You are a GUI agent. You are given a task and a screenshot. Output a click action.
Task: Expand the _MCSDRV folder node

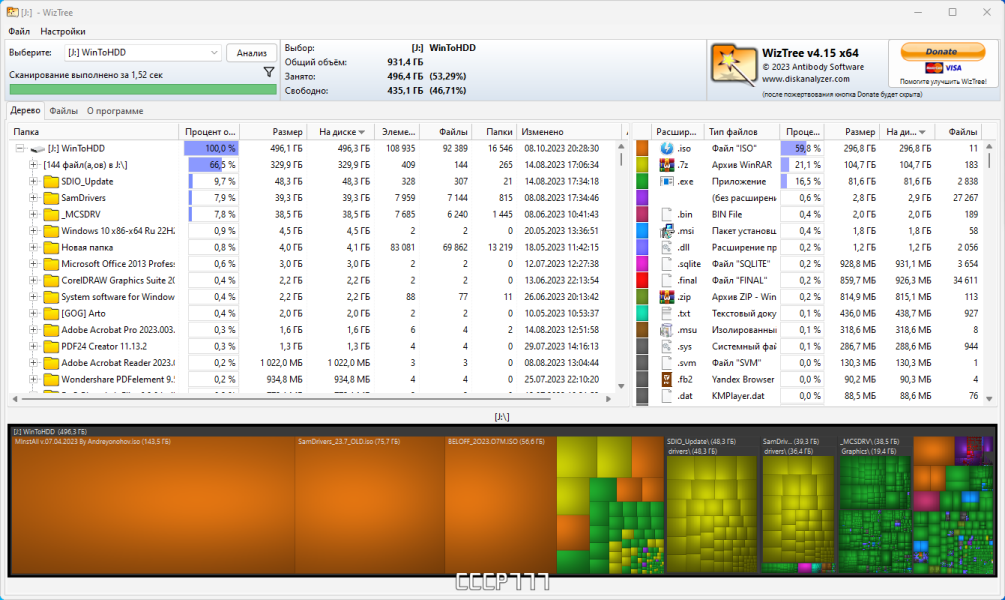[33, 214]
